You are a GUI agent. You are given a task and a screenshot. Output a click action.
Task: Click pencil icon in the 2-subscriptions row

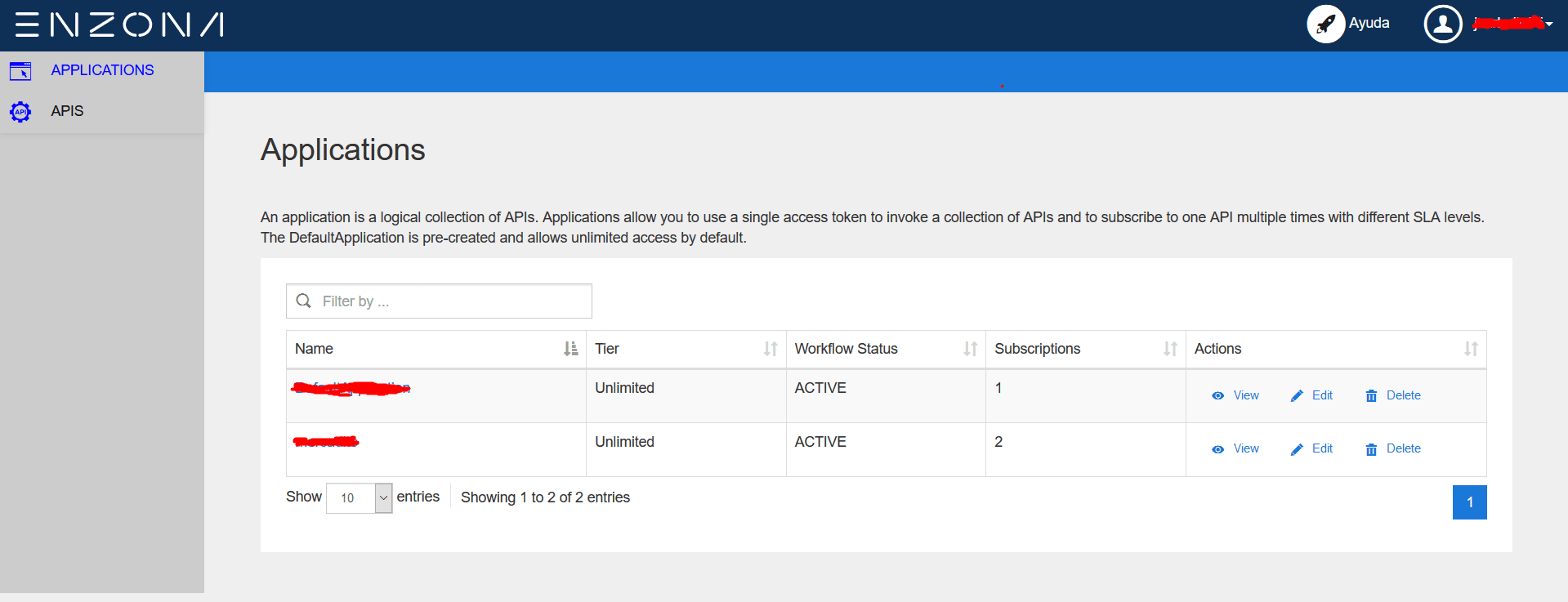tap(1297, 449)
